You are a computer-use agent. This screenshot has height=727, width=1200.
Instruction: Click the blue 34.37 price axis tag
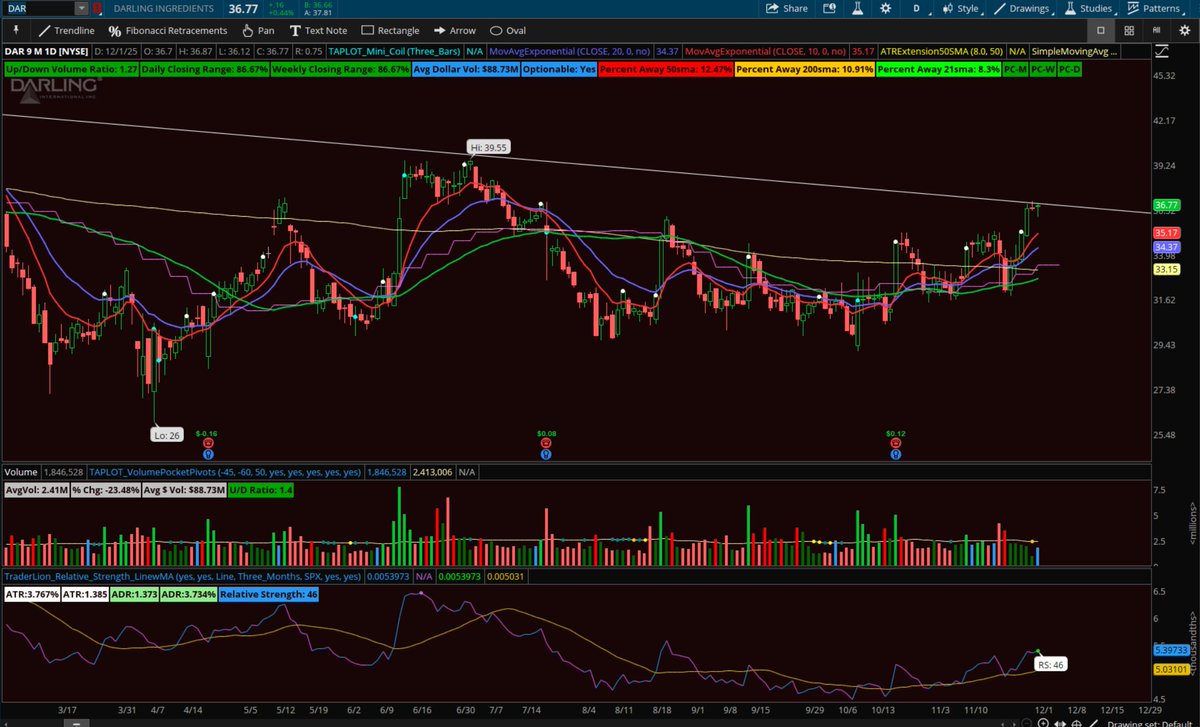coord(1167,246)
